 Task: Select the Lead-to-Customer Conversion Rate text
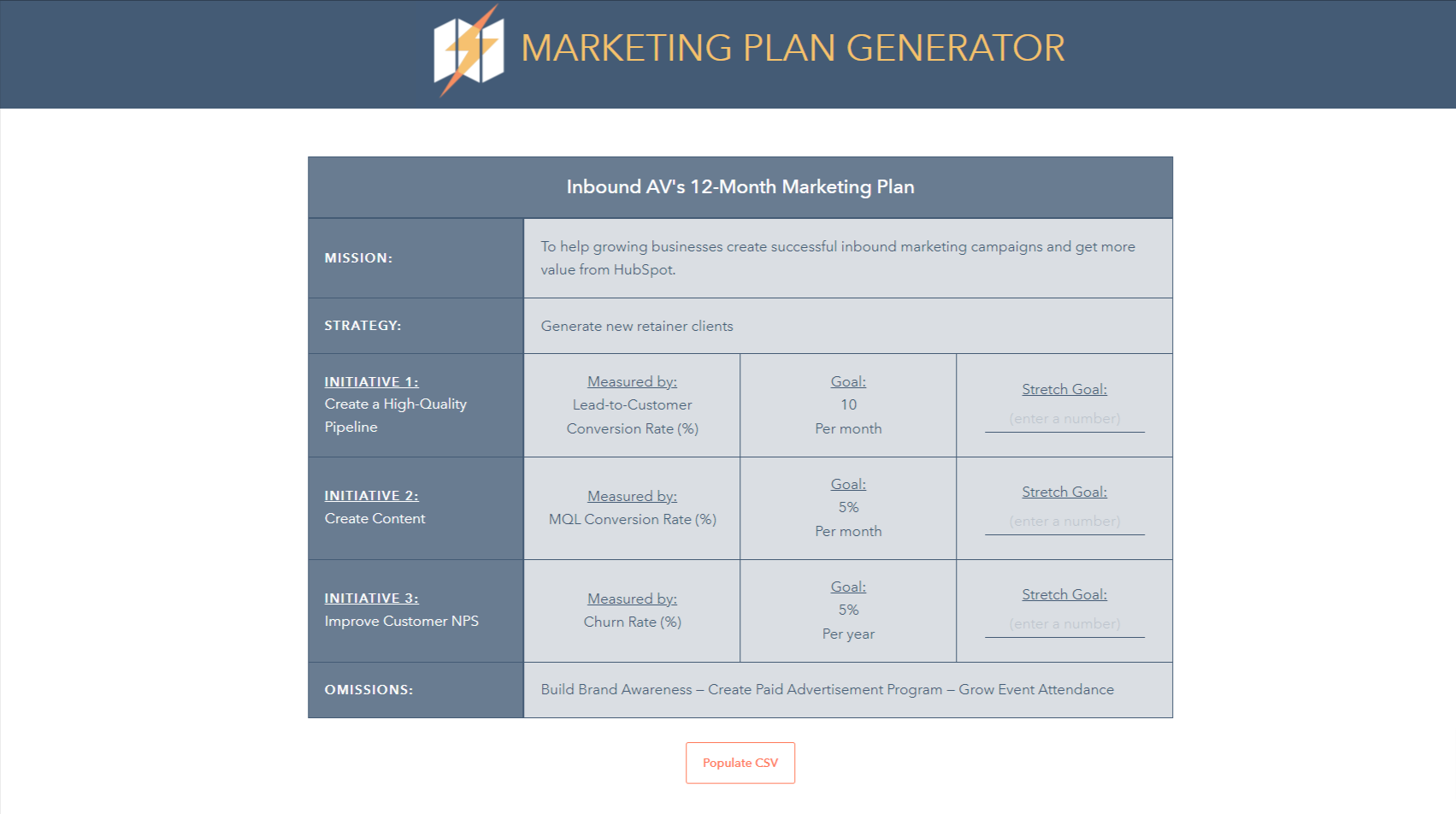tap(633, 416)
